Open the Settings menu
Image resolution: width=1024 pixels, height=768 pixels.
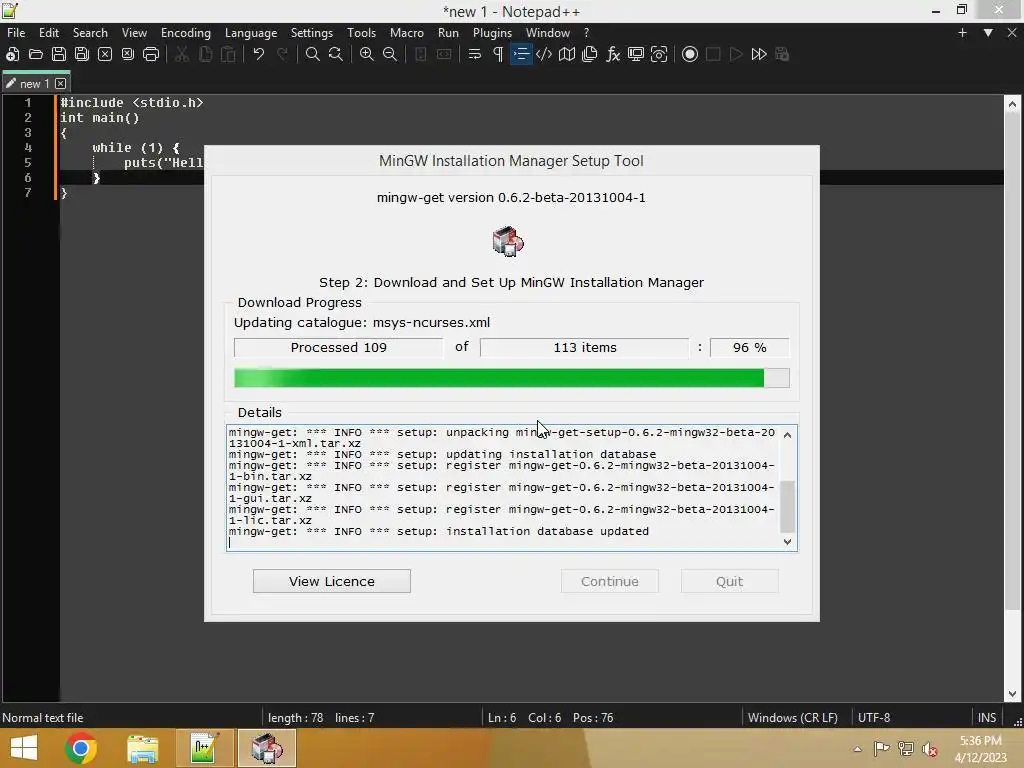pyautogui.click(x=312, y=33)
